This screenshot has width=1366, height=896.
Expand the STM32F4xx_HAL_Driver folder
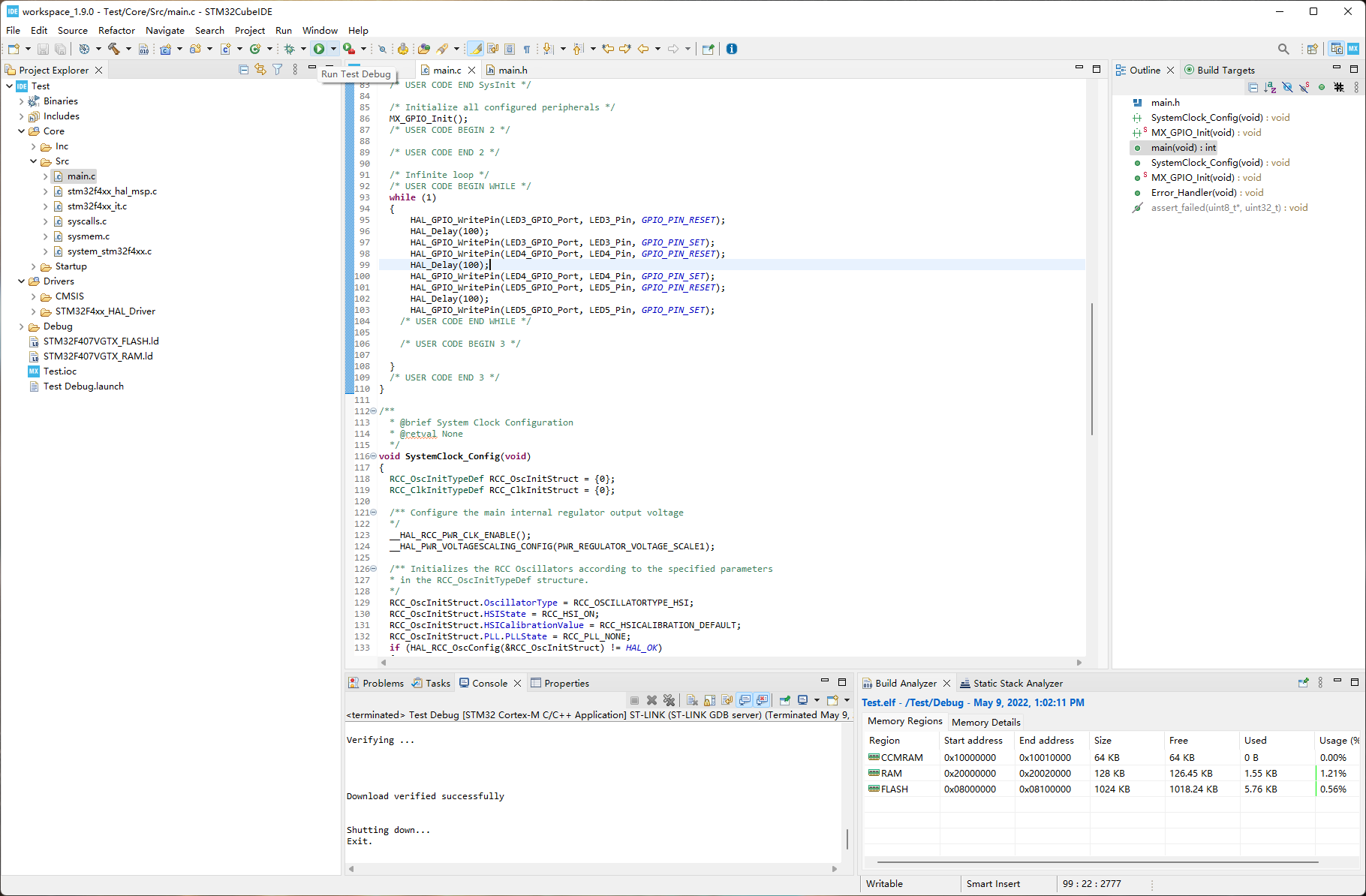pos(33,311)
